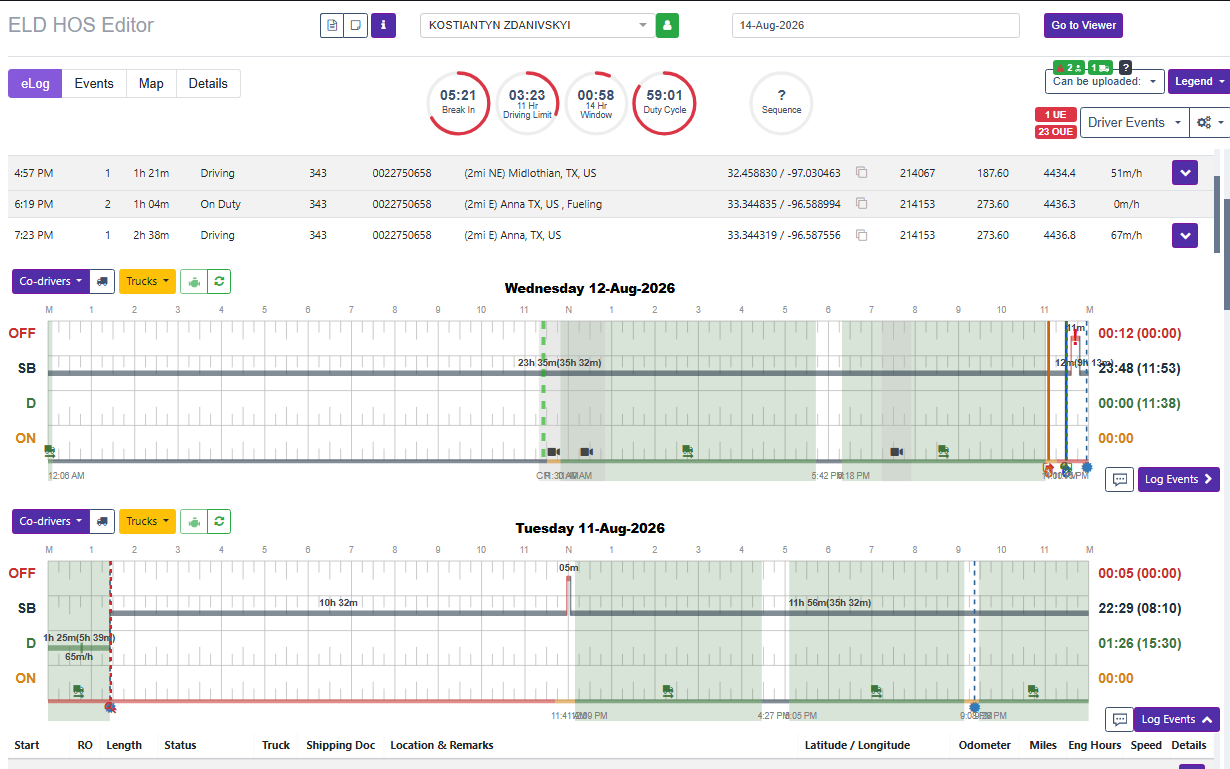Switch to the Events tab

[x=94, y=83]
